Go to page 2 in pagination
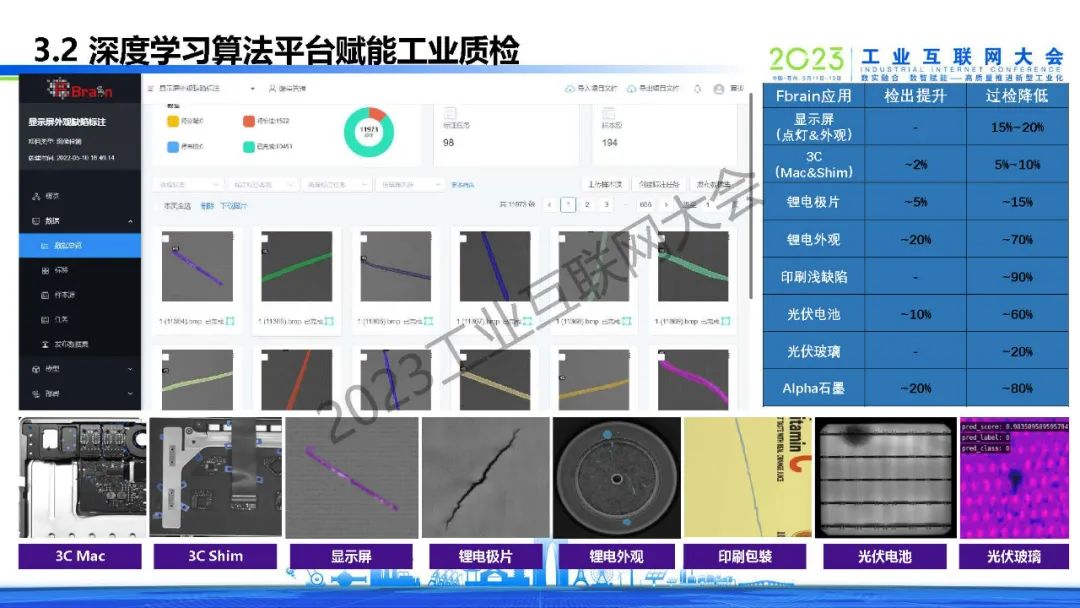Viewport: 1080px width, 608px height. coord(587,205)
